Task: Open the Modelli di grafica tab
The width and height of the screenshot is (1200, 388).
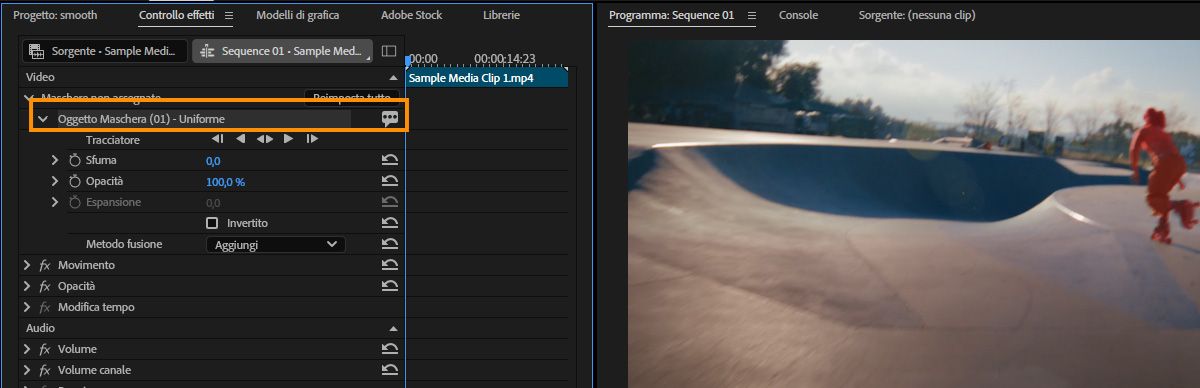Action: coord(297,15)
